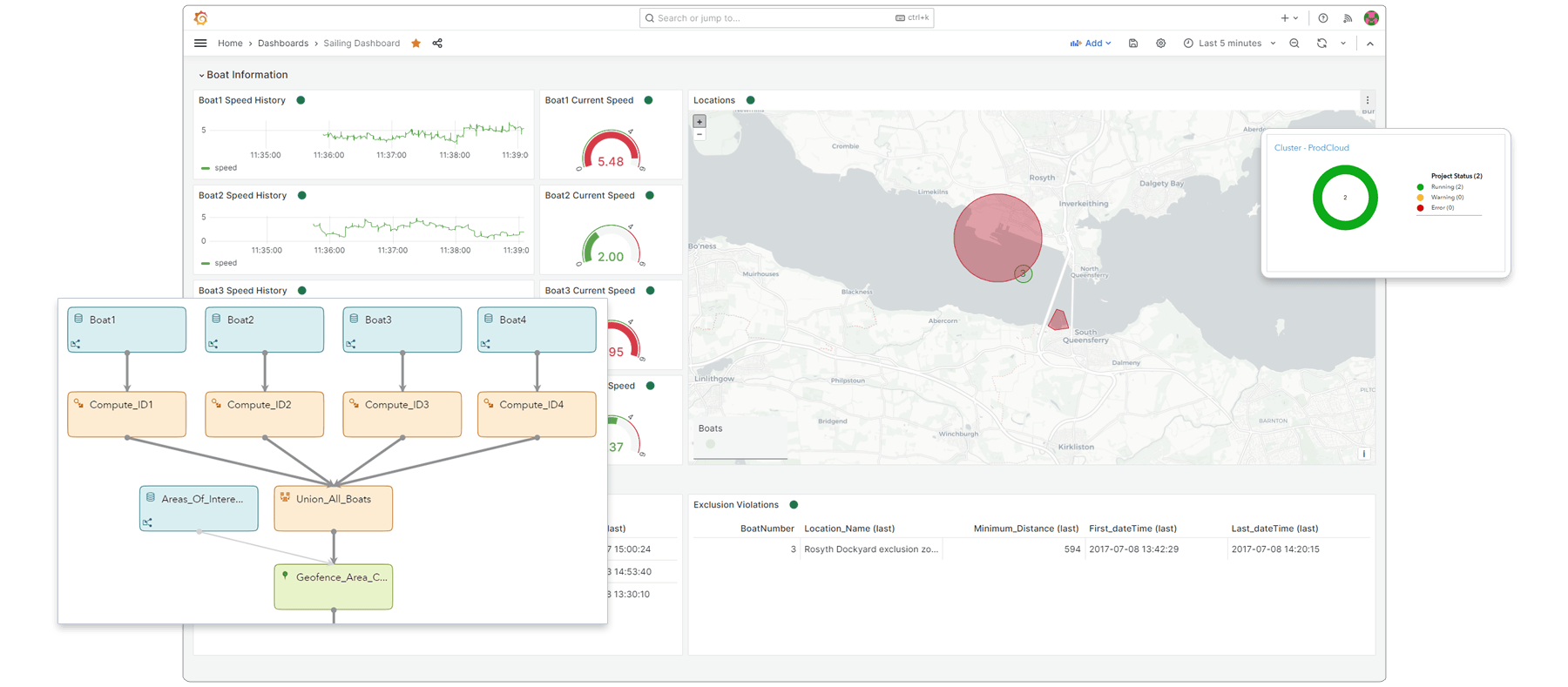The height and width of the screenshot is (687, 1568).
Task: Open the plus new-item dropdown
Action: point(1289,18)
